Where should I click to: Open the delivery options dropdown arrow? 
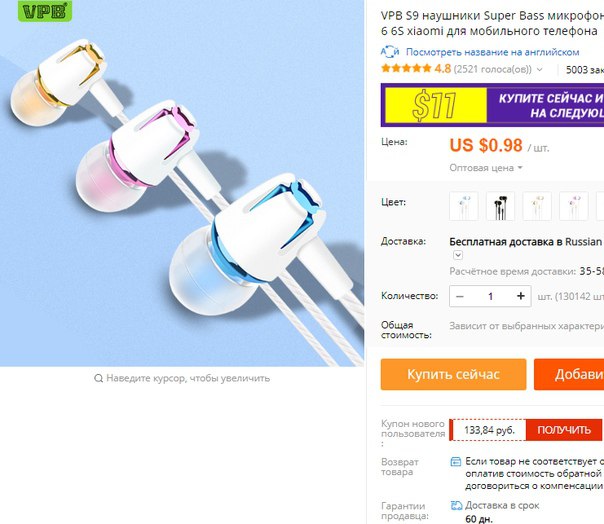coord(458,255)
